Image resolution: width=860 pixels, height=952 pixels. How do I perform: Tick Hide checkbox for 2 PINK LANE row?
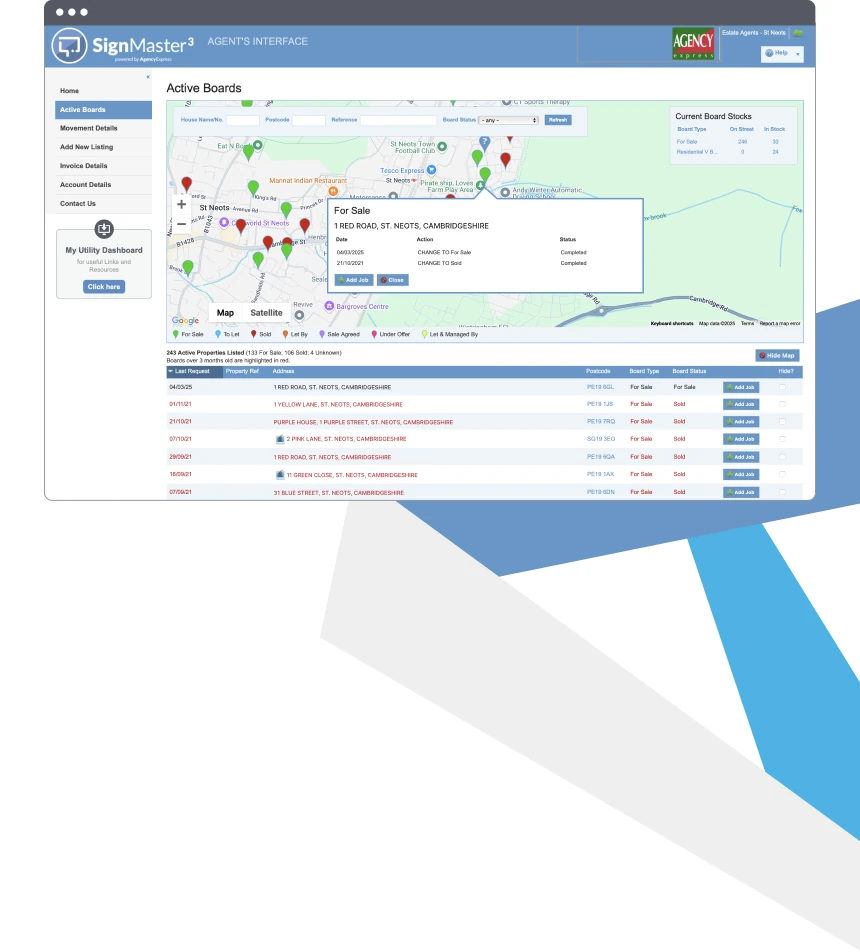(782, 439)
